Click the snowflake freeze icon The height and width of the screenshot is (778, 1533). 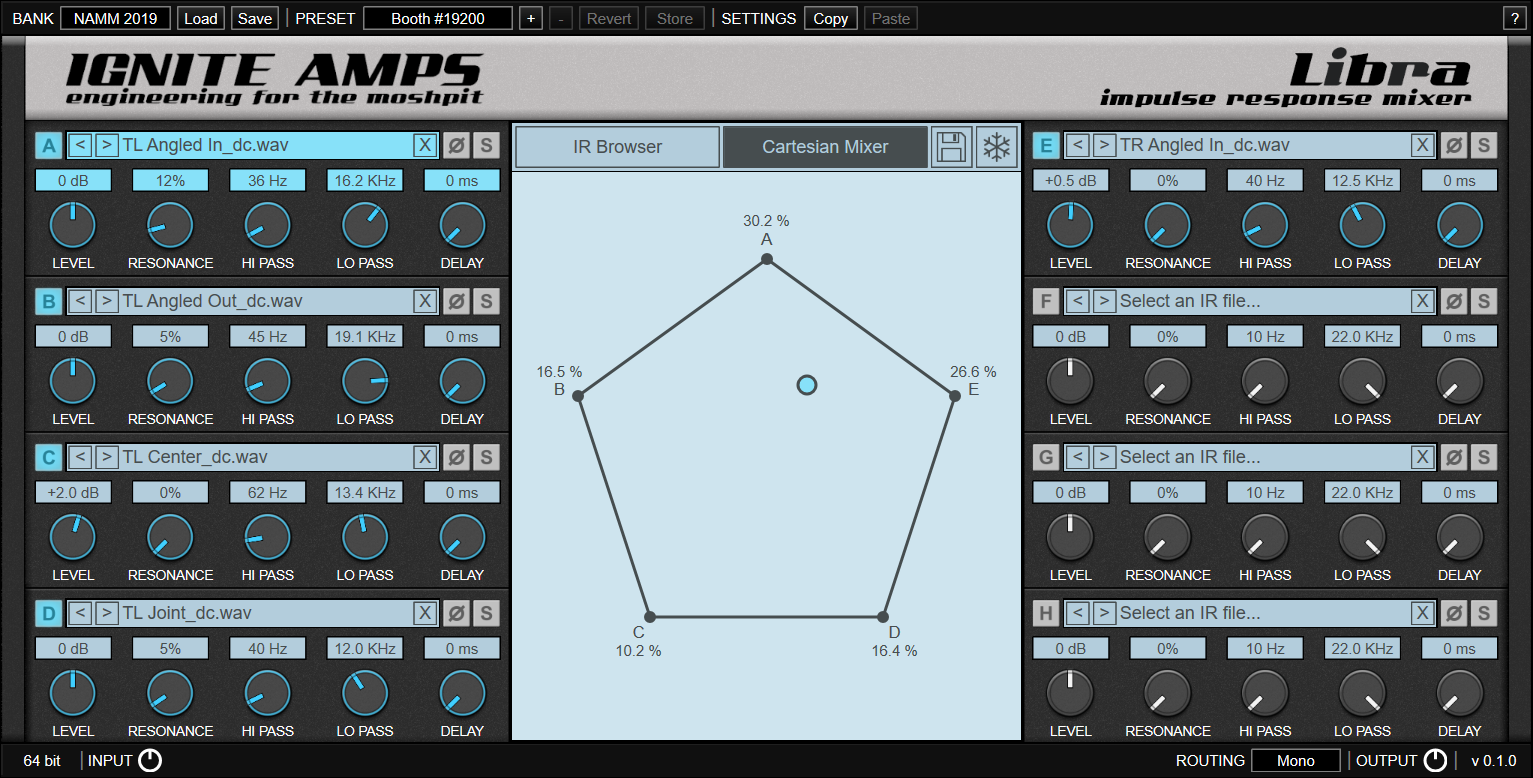[996, 146]
